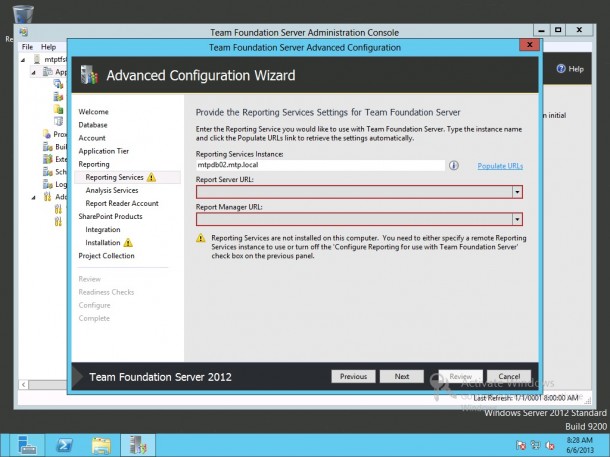Close the Advanced Configuration dialog

pos(529,45)
